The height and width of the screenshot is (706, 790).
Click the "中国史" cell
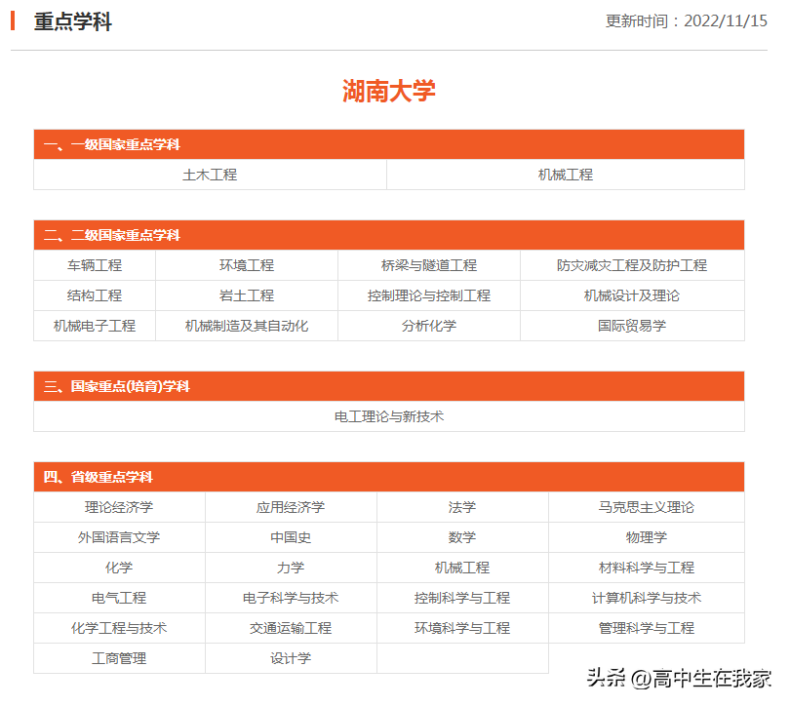click(x=291, y=538)
